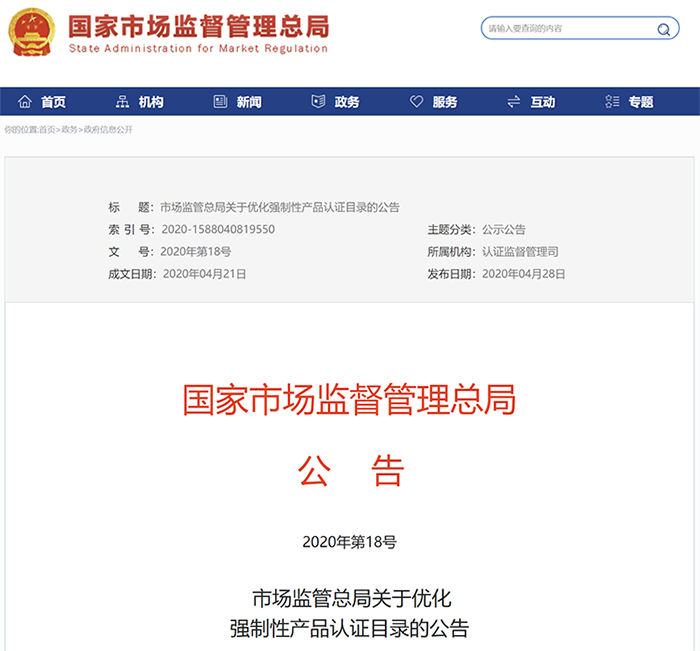
Task: Click the exchange arrows icon beside 互动
Action: point(514,102)
